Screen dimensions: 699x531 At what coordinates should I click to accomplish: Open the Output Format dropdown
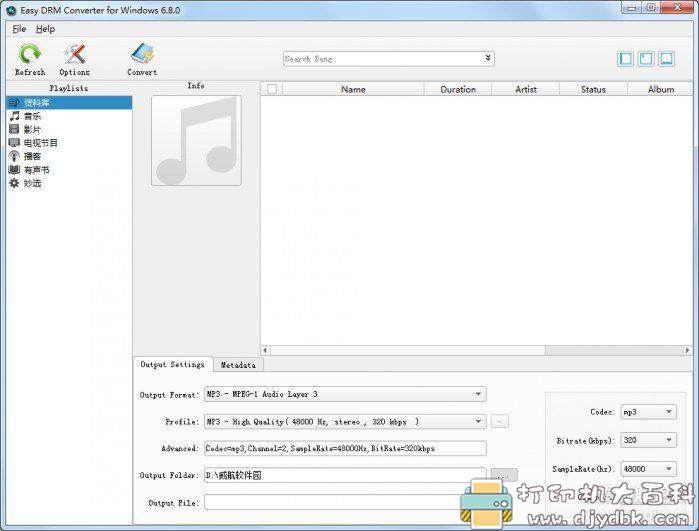[345, 394]
